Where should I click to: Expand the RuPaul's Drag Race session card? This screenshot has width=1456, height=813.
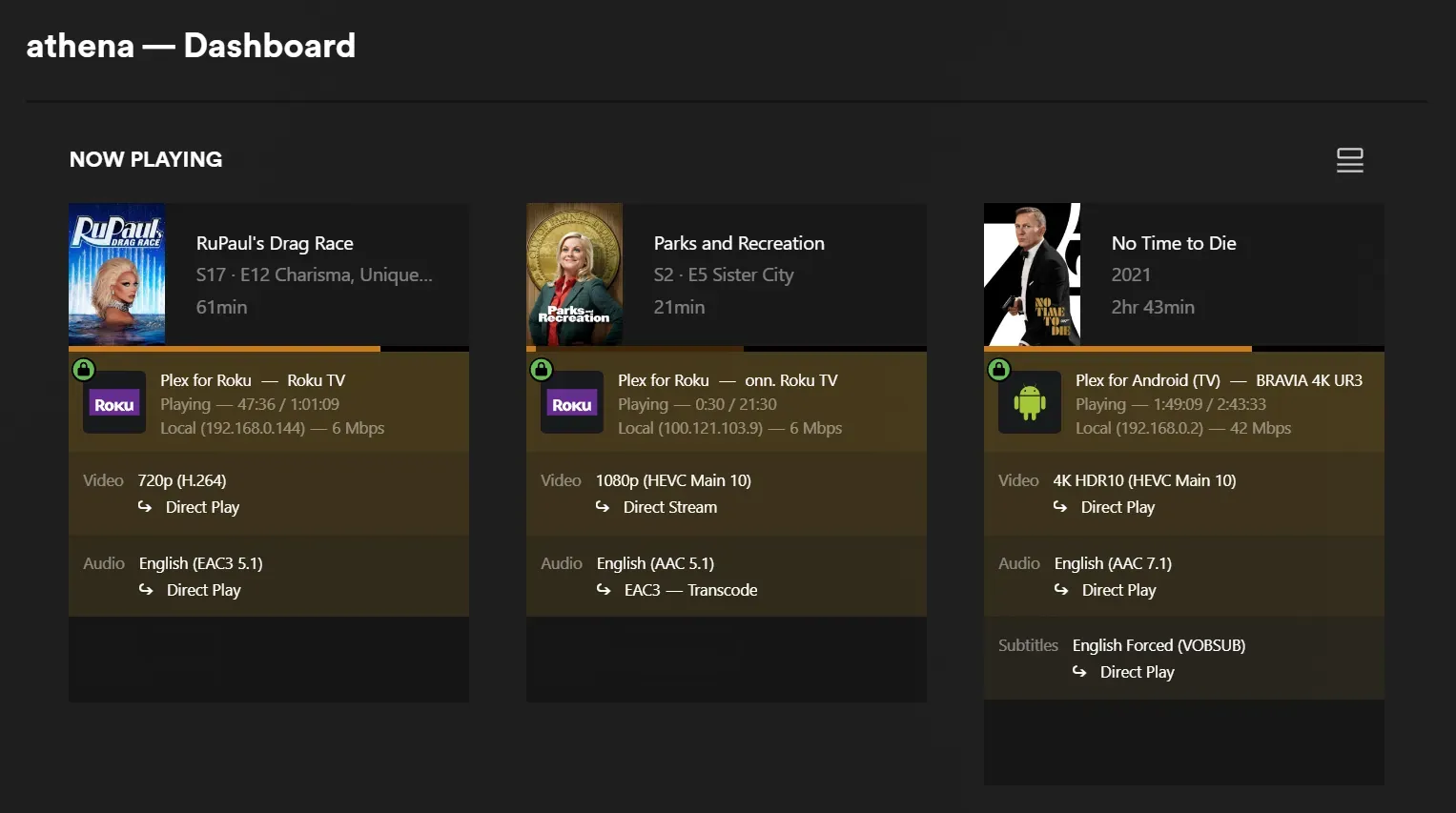[269, 274]
